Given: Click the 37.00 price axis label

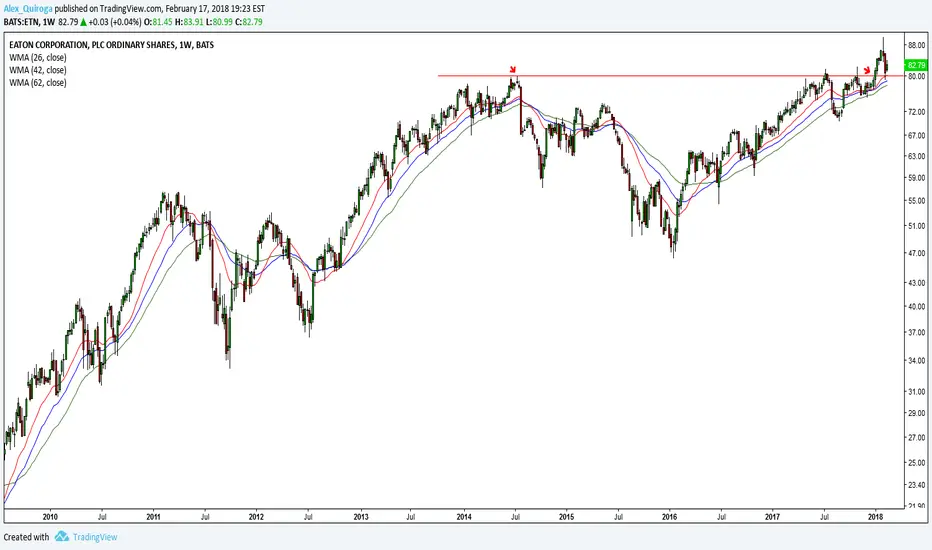Looking at the screenshot, I should (916, 332).
